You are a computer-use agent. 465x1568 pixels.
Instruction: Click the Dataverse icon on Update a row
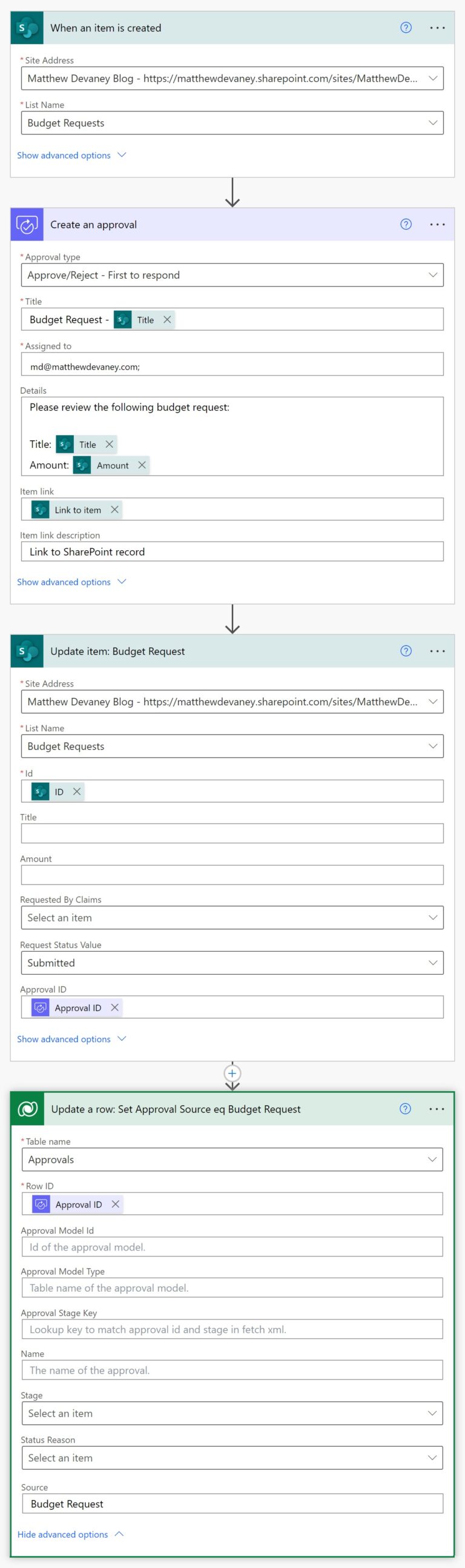point(27,1108)
